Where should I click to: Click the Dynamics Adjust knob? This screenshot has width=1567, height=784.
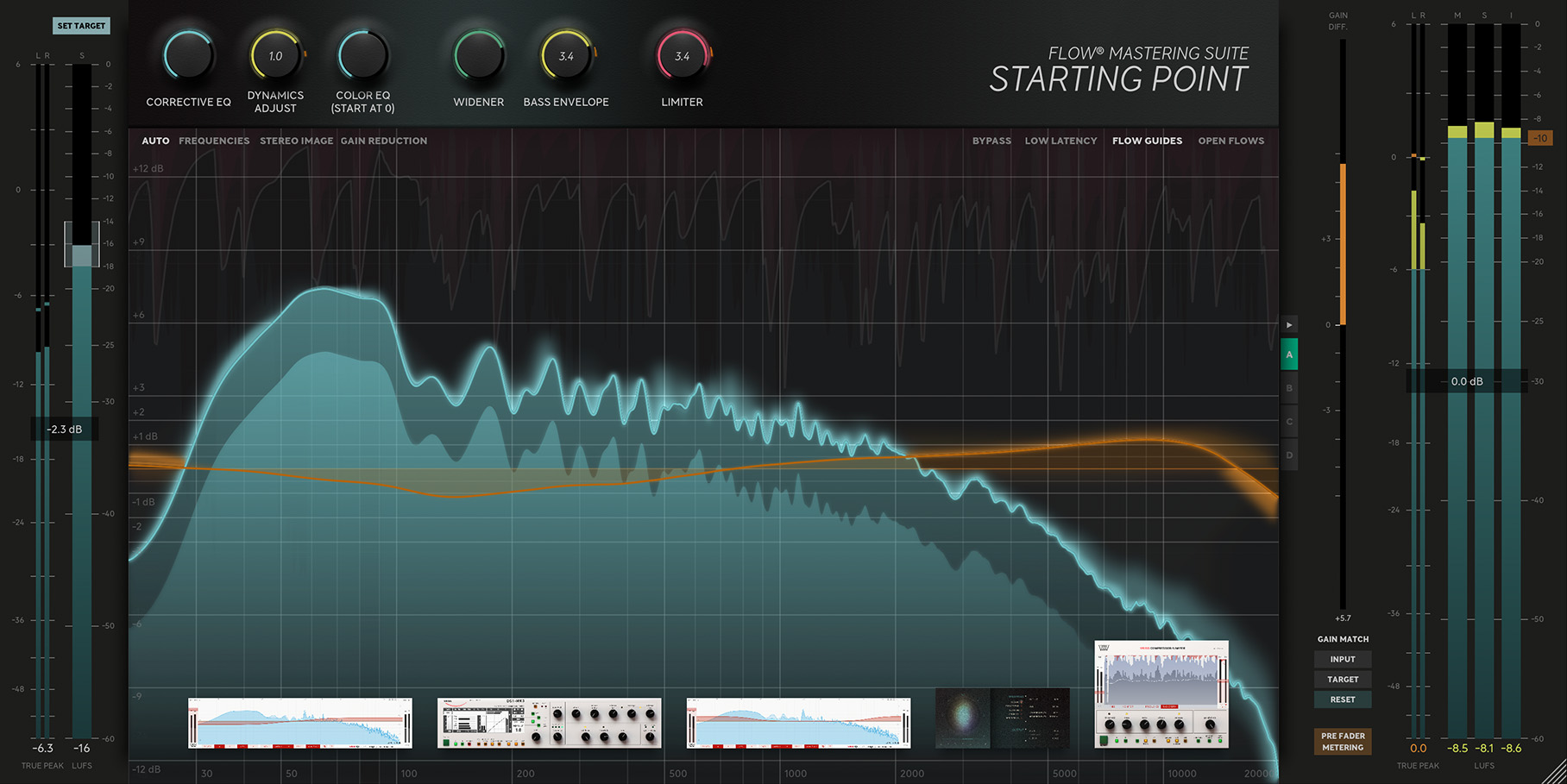[x=275, y=56]
